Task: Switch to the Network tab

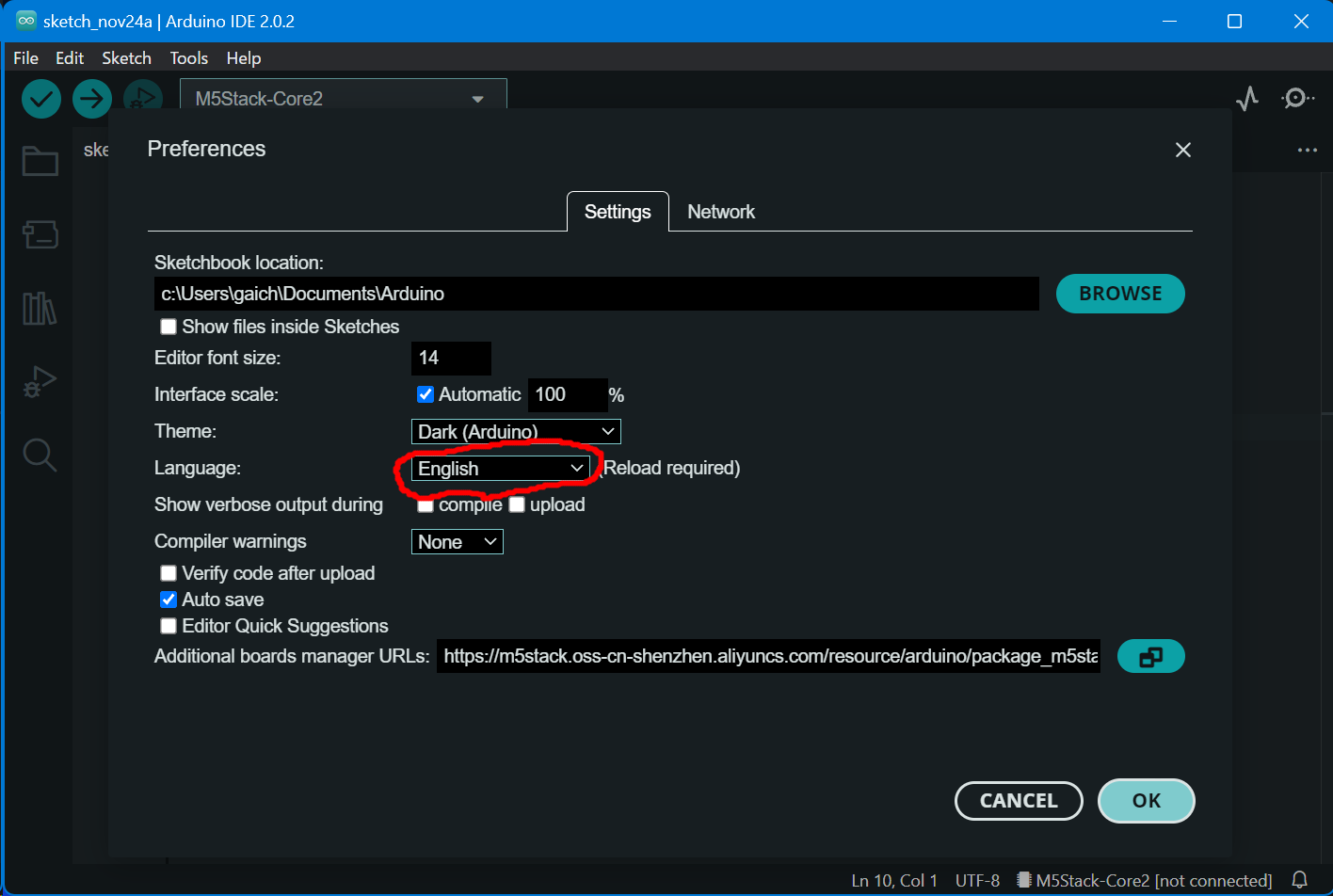Action: tap(721, 211)
